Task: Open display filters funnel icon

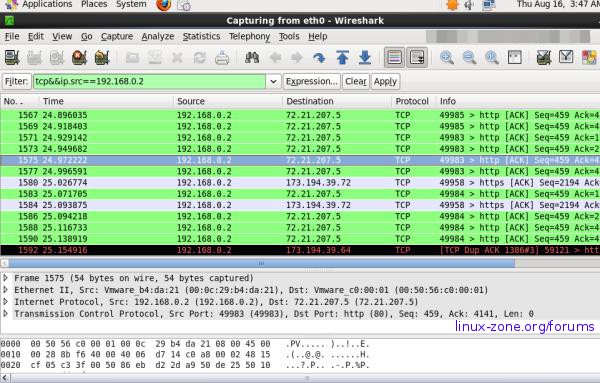Action: click(x=566, y=57)
